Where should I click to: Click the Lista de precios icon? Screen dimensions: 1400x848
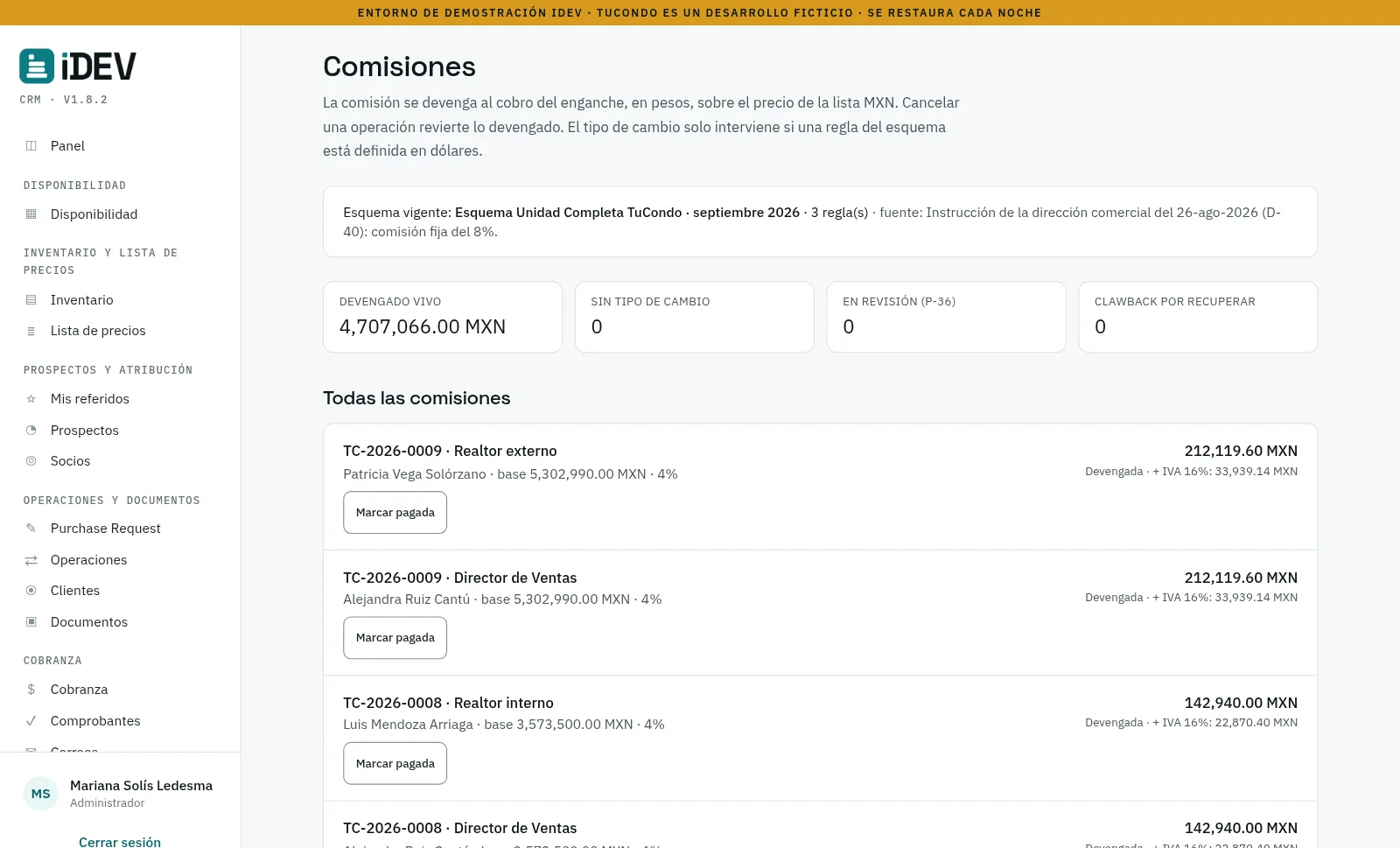coord(31,331)
